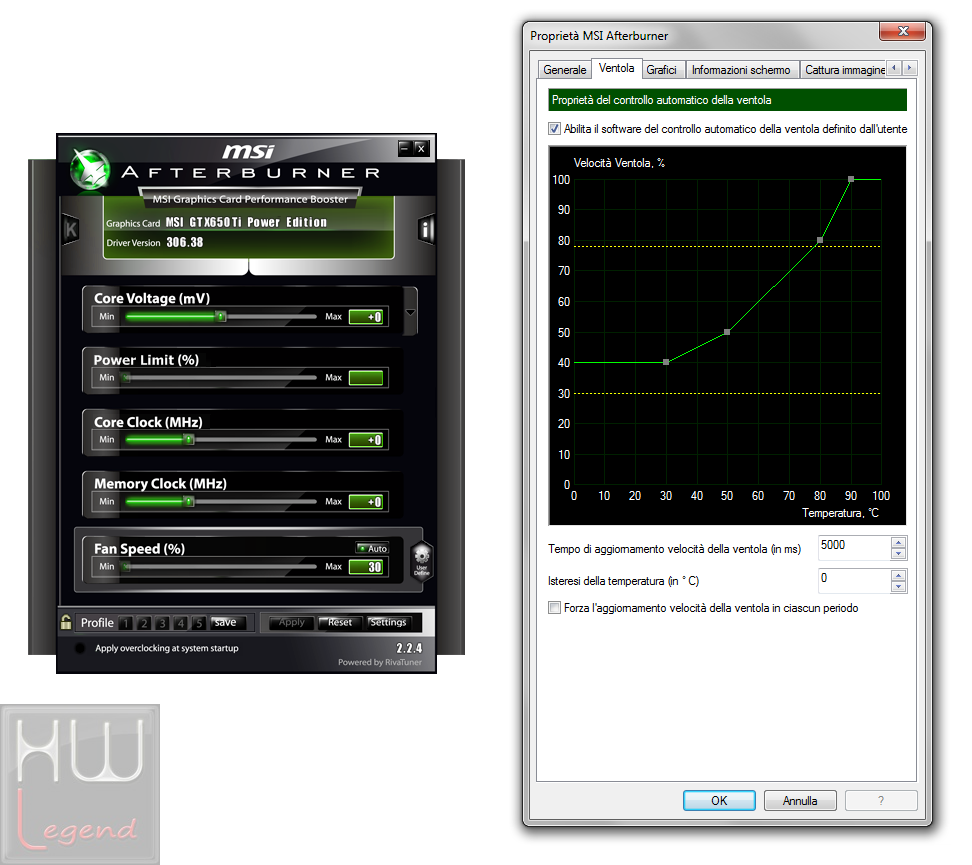The width and height of the screenshot is (972, 865).
Task: Click the question mark help button
Action: [881, 801]
